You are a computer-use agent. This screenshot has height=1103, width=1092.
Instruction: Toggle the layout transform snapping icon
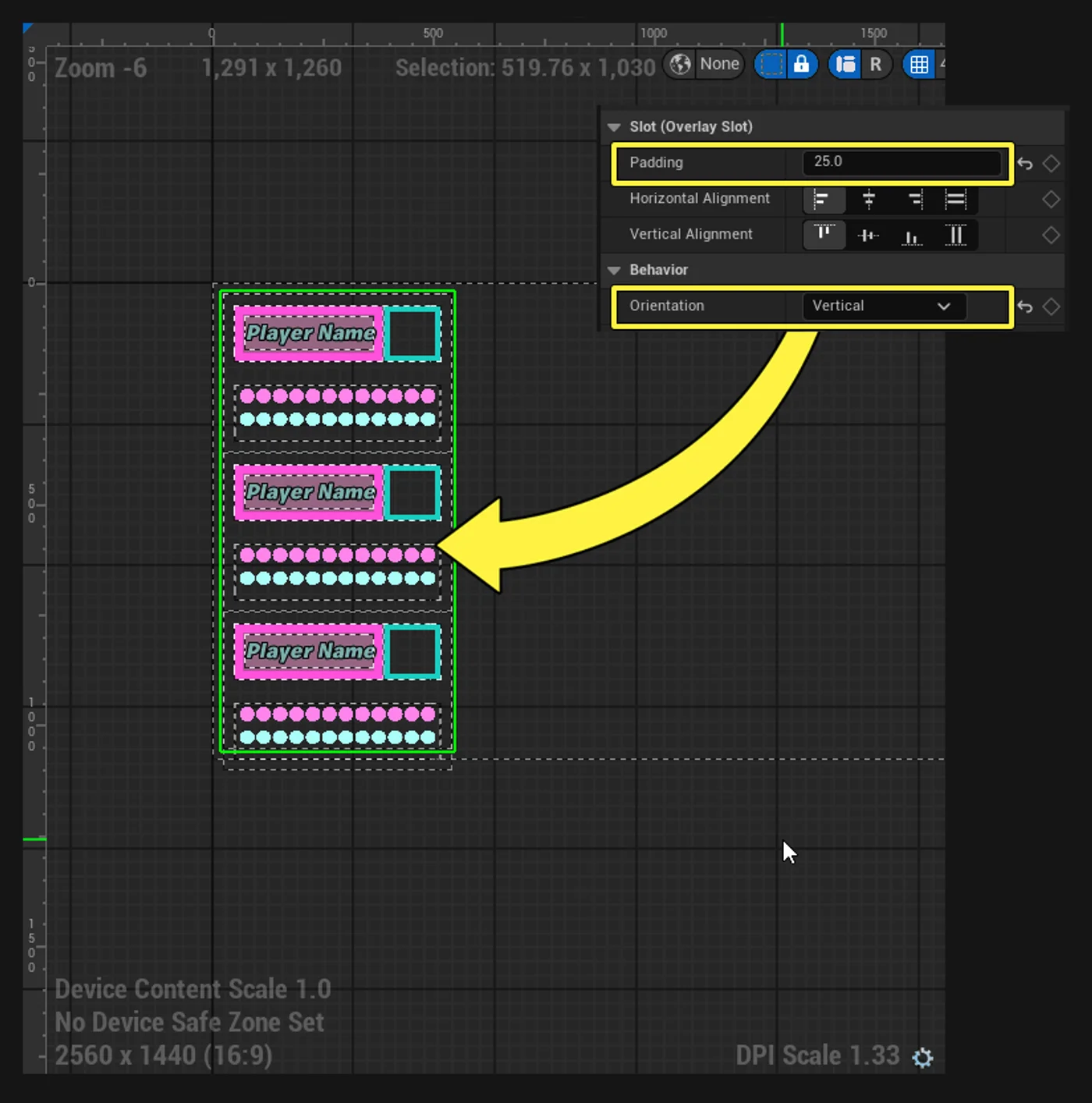[846, 64]
